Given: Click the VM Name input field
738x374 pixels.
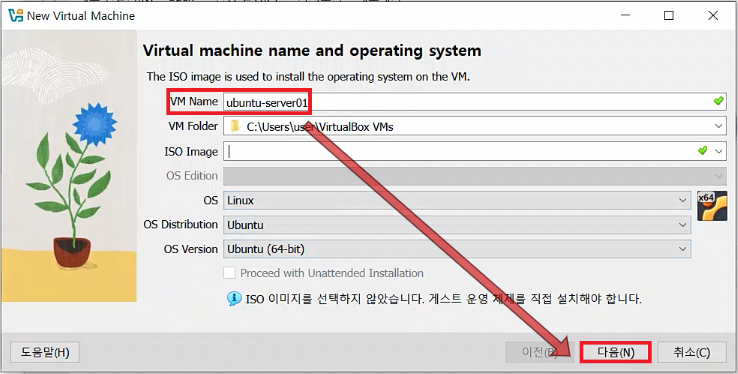Looking at the screenshot, I should click(474, 102).
